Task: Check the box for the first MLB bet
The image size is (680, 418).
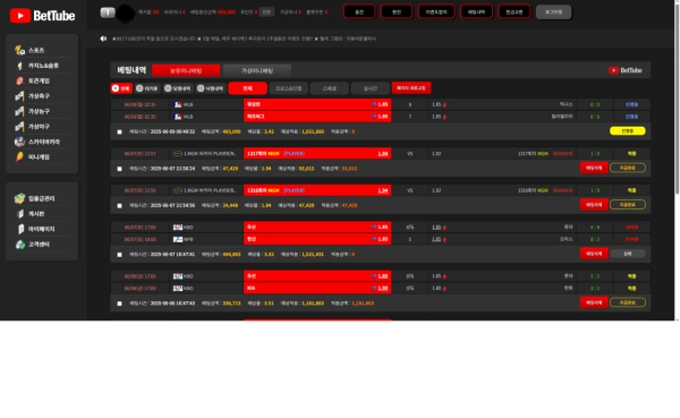Action: (120, 131)
